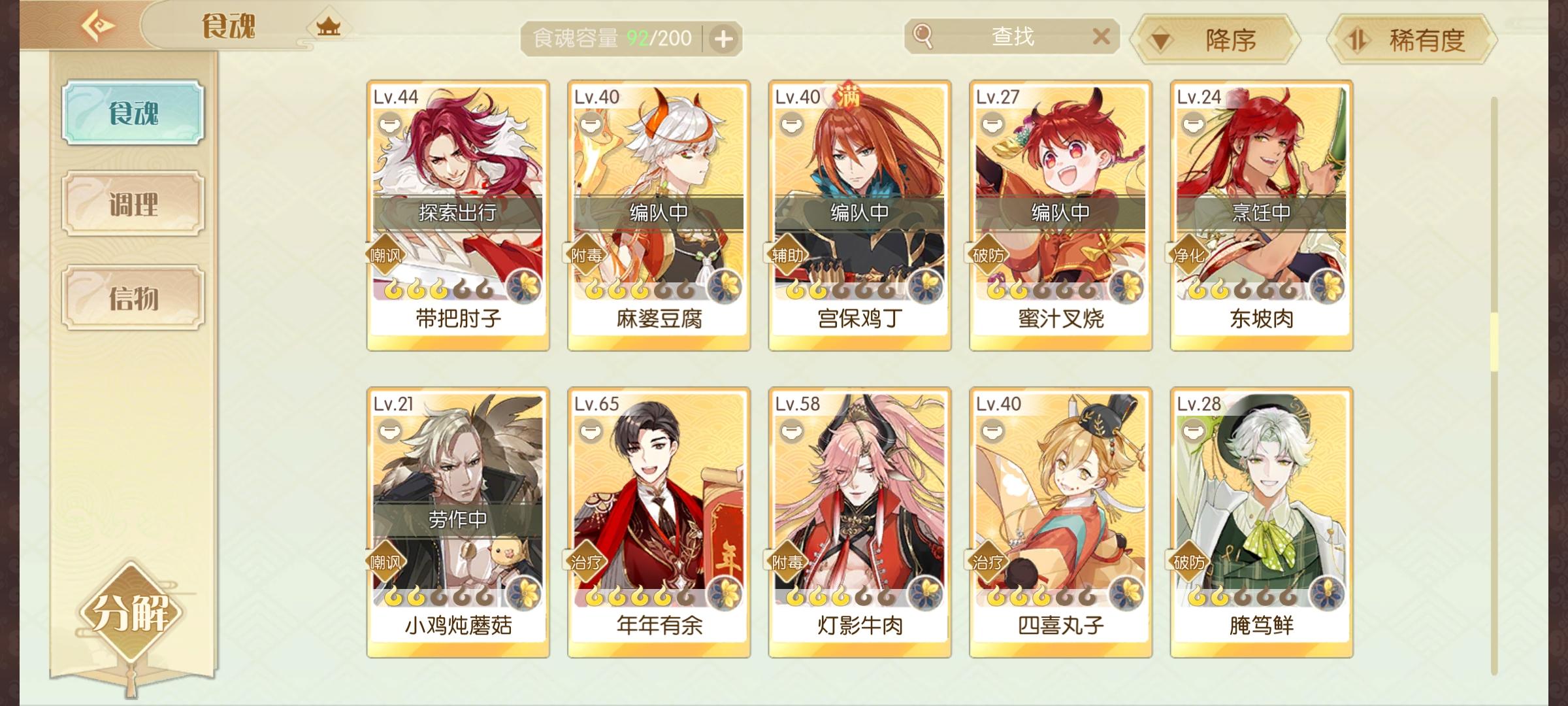Select the 腌笃鲜 card
The height and width of the screenshot is (706, 1568).
point(1262,522)
